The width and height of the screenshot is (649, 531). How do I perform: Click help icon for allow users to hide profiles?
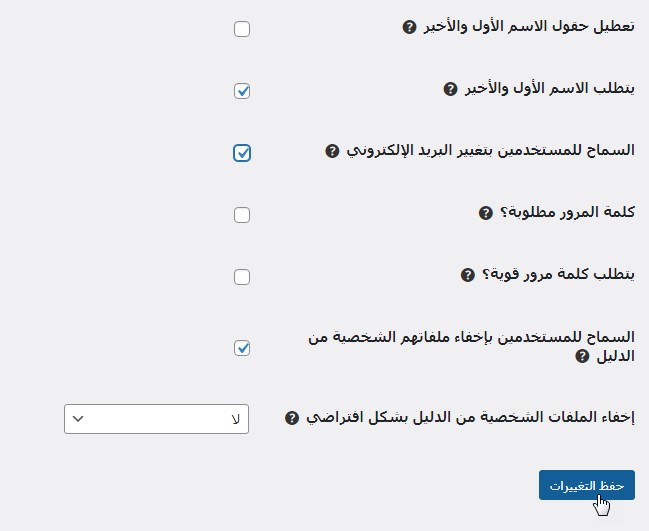click(582, 356)
